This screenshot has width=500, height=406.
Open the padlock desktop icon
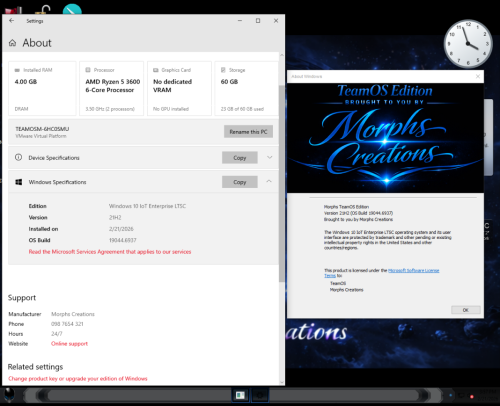coord(42,9)
